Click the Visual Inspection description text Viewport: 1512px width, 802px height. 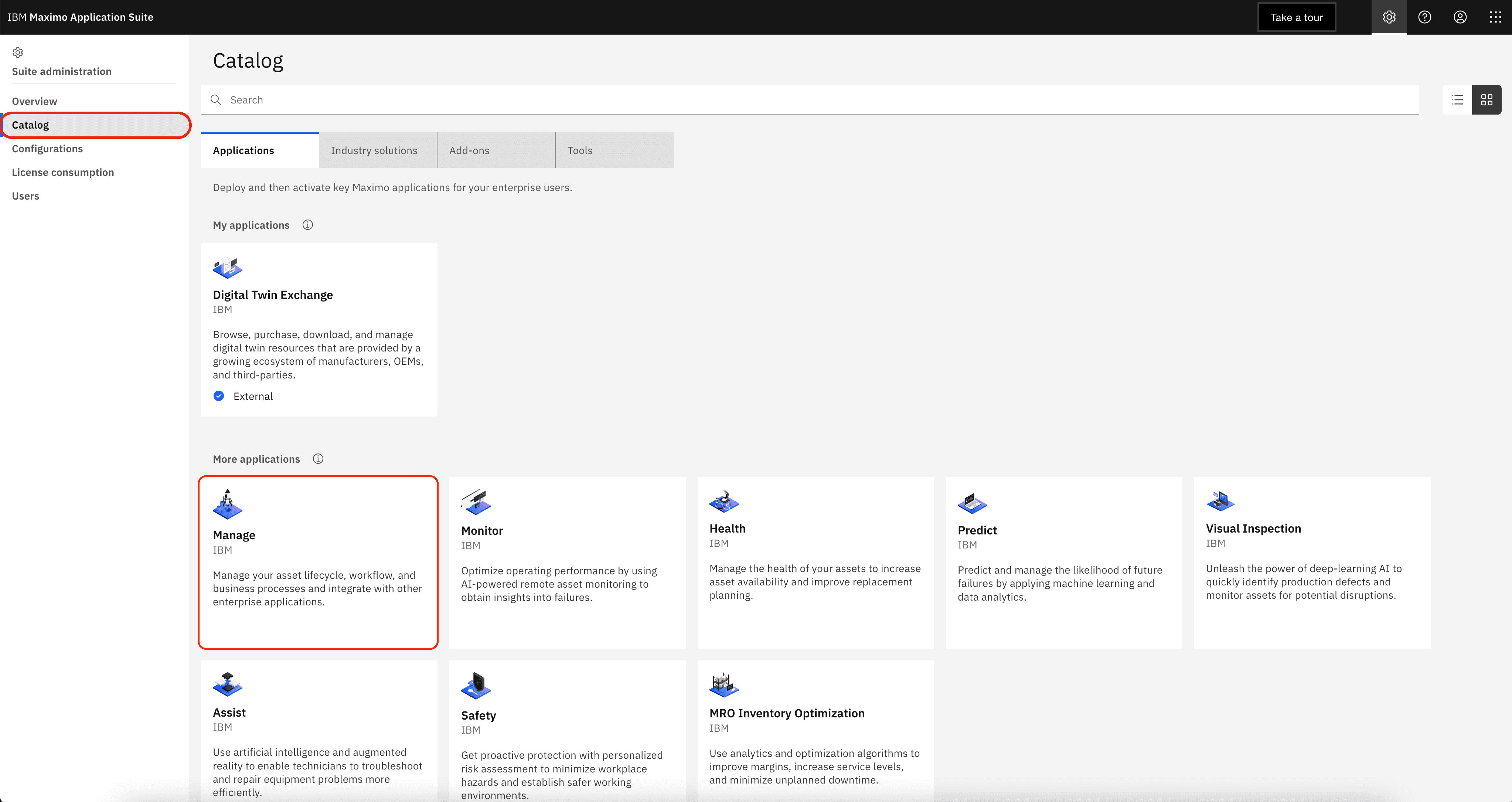(1304, 581)
